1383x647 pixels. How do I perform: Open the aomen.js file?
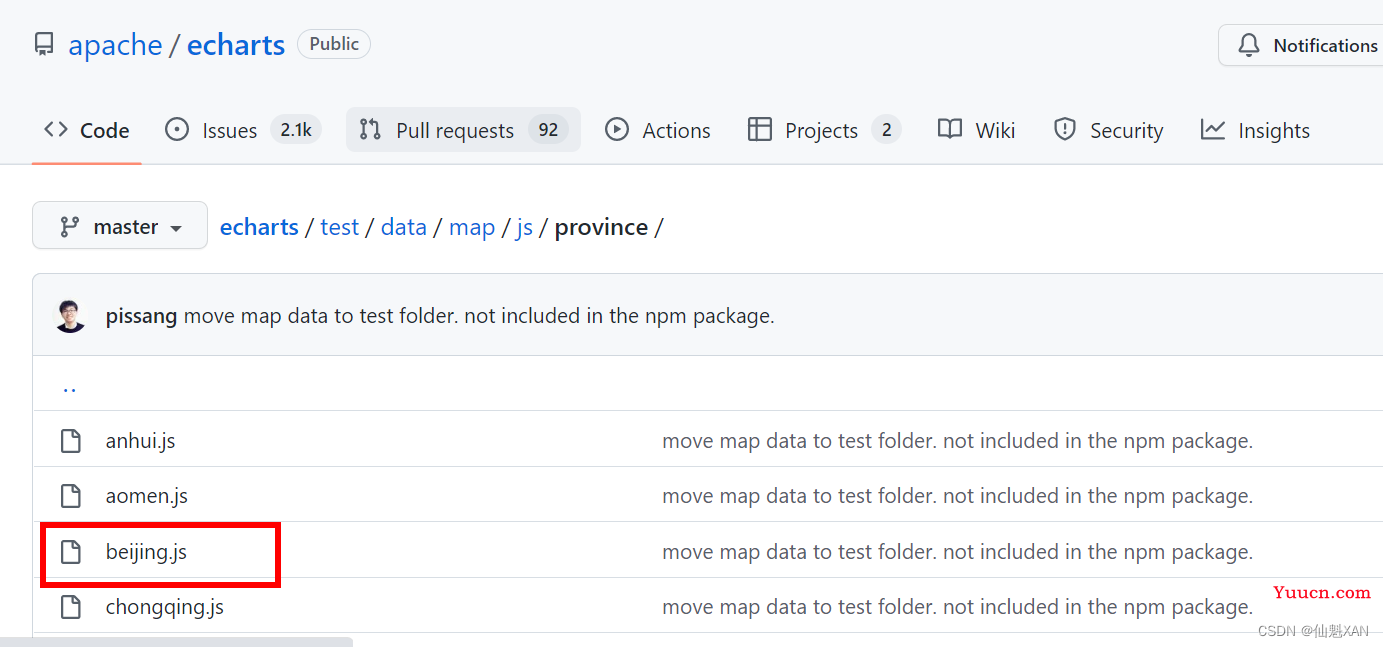[x=147, y=496]
